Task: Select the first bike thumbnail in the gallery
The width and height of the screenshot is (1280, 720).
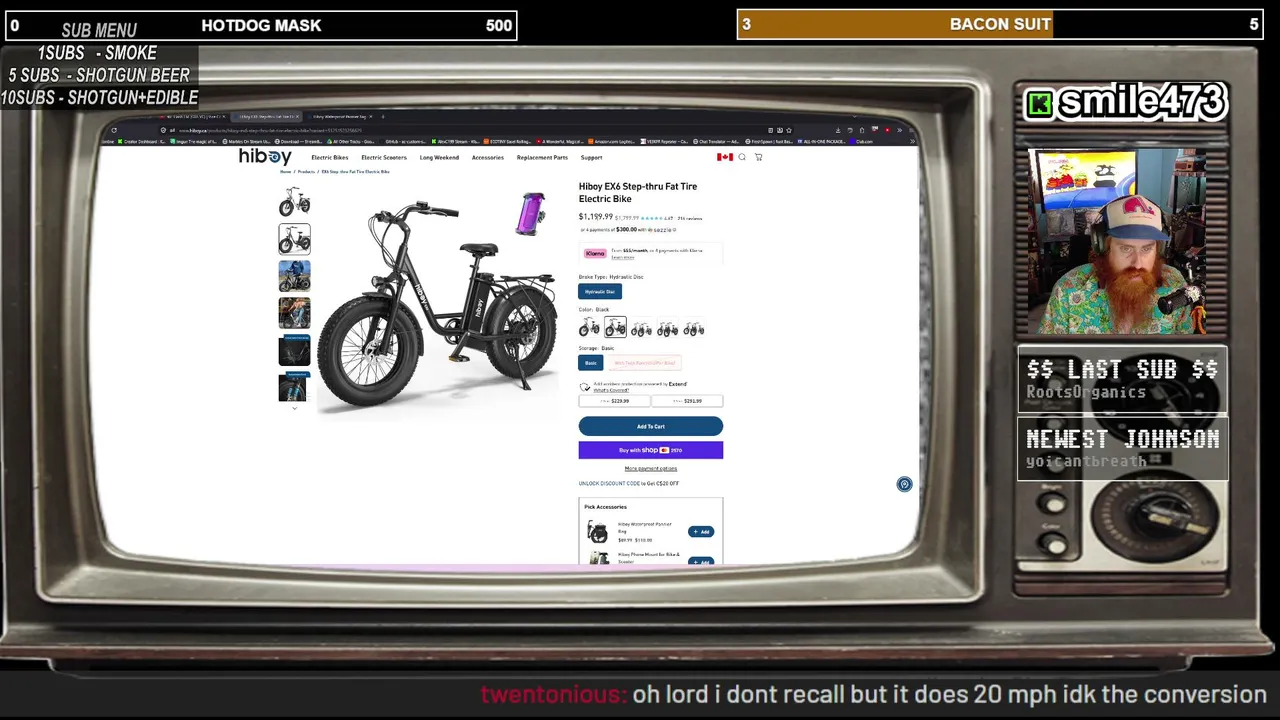Action: 294,201
